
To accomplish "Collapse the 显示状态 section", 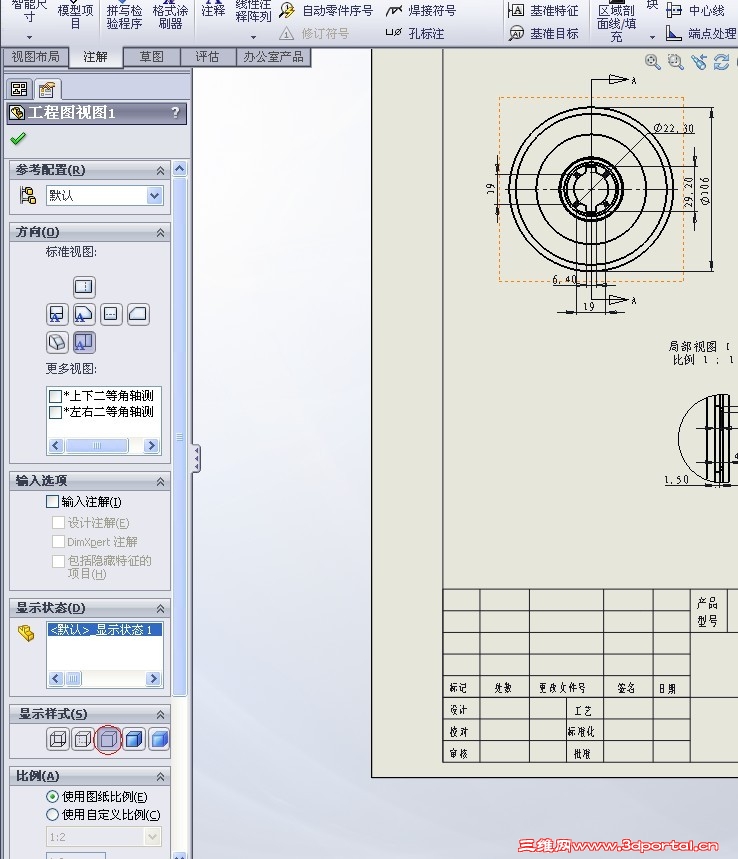I will pos(161,609).
